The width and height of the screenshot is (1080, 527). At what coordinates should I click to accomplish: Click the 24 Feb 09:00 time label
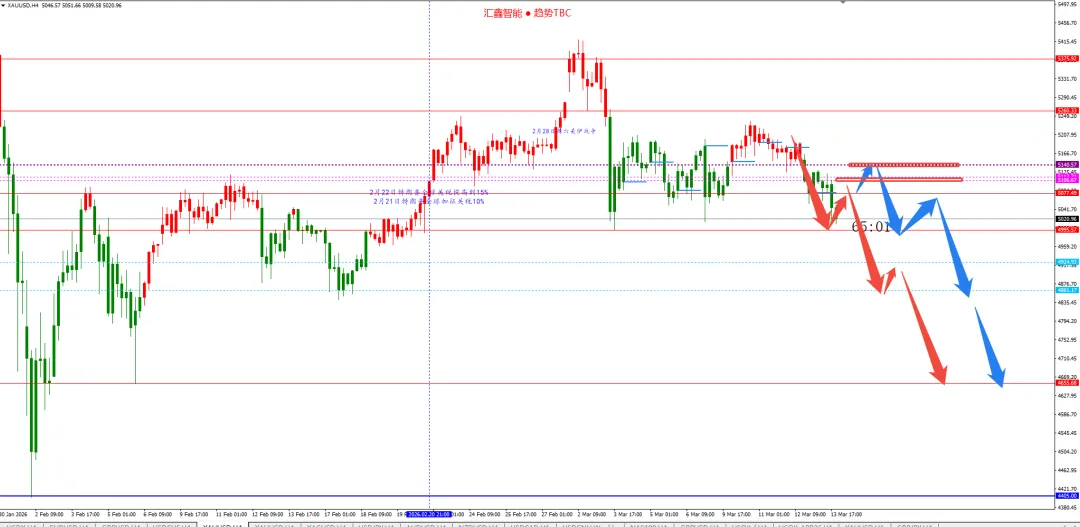pyautogui.click(x=484, y=514)
